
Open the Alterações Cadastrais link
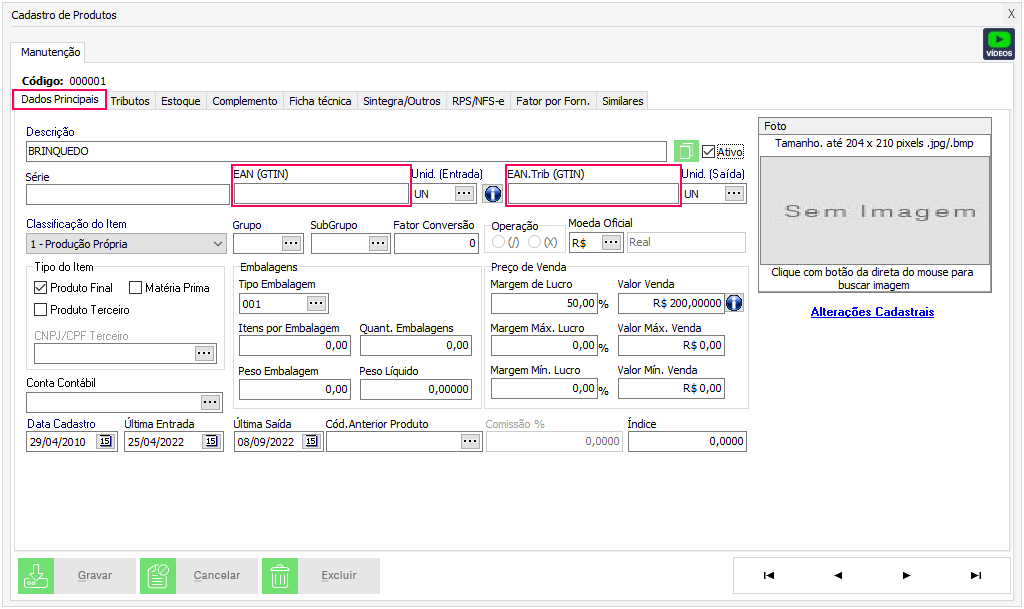coord(872,312)
